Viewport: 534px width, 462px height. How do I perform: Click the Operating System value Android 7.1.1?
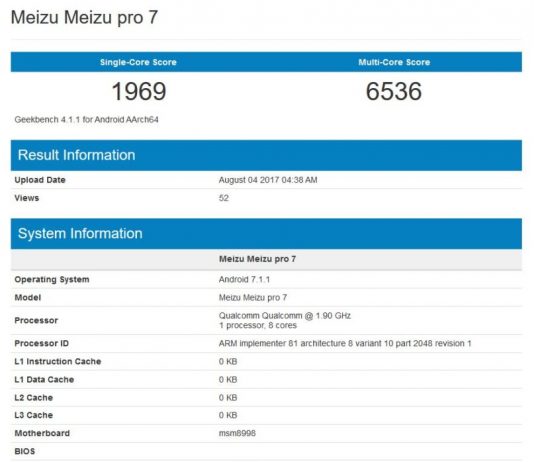(x=244, y=279)
